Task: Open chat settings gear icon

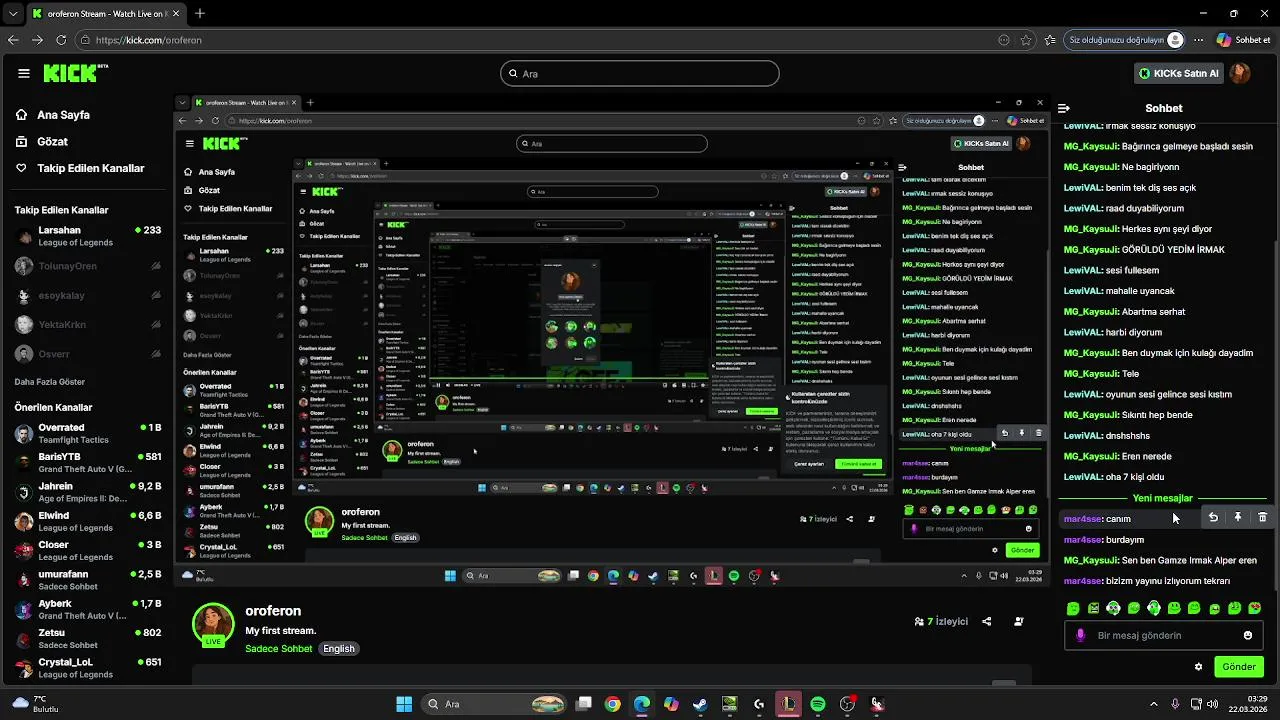Action: pyautogui.click(x=1198, y=667)
